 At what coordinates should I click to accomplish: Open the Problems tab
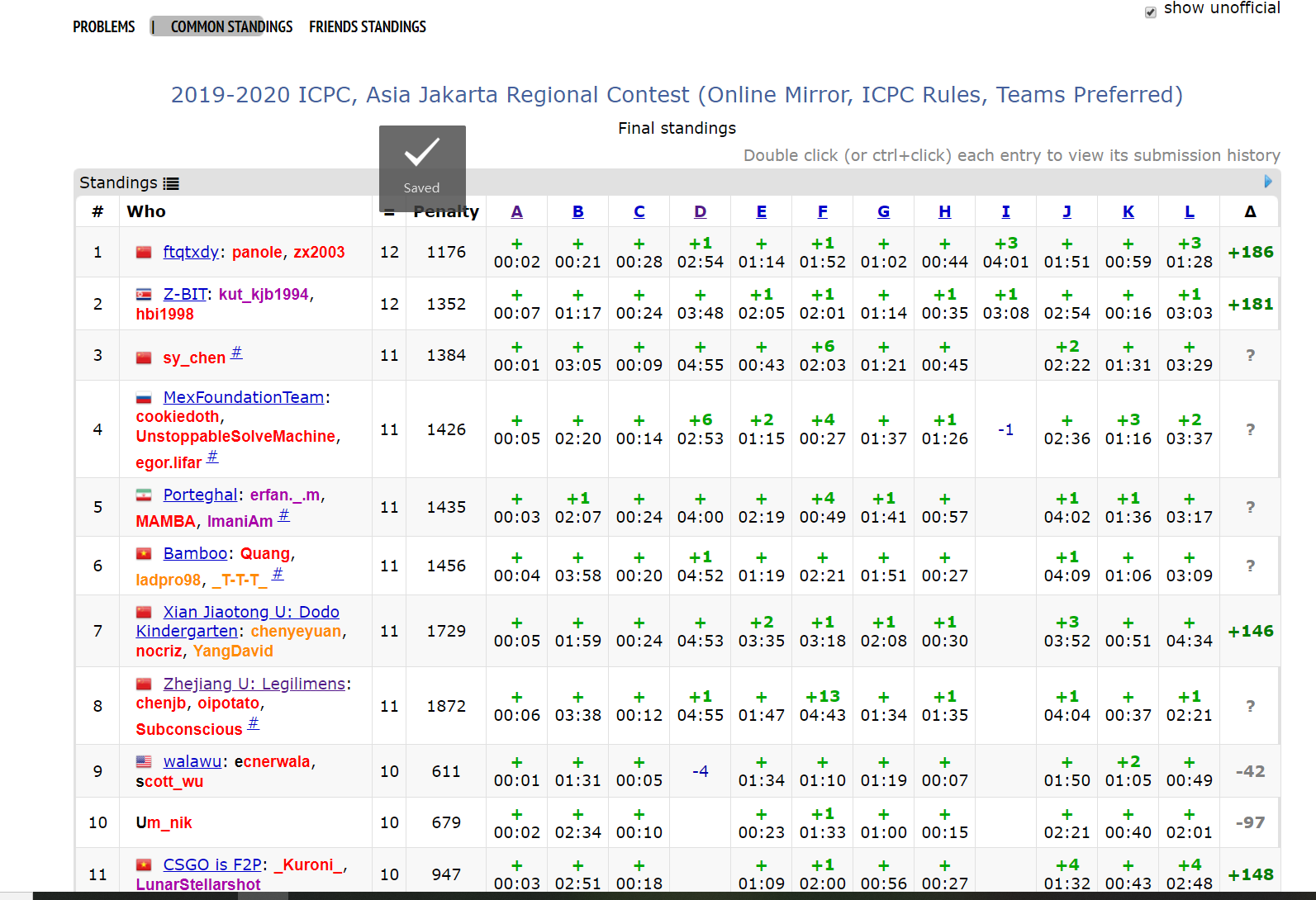point(103,27)
